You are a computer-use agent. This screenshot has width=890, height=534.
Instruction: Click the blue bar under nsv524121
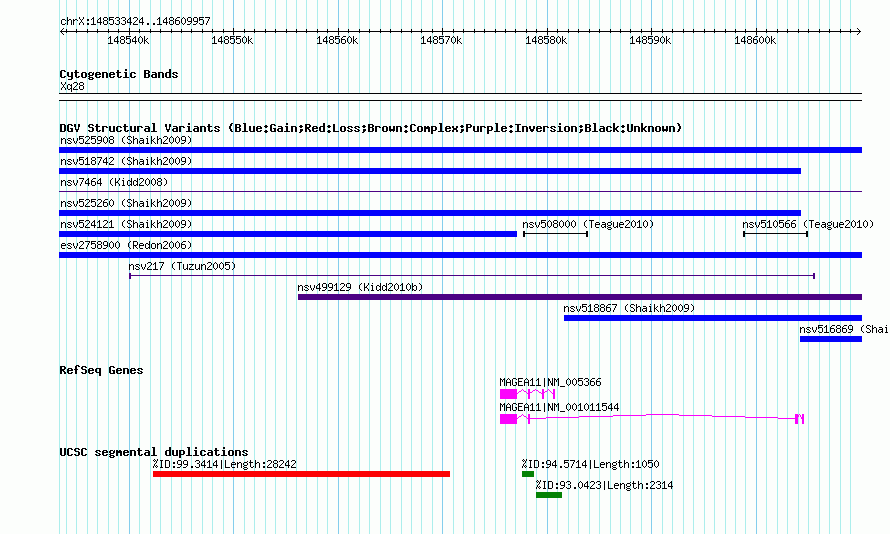pyautogui.click(x=288, y=234)
